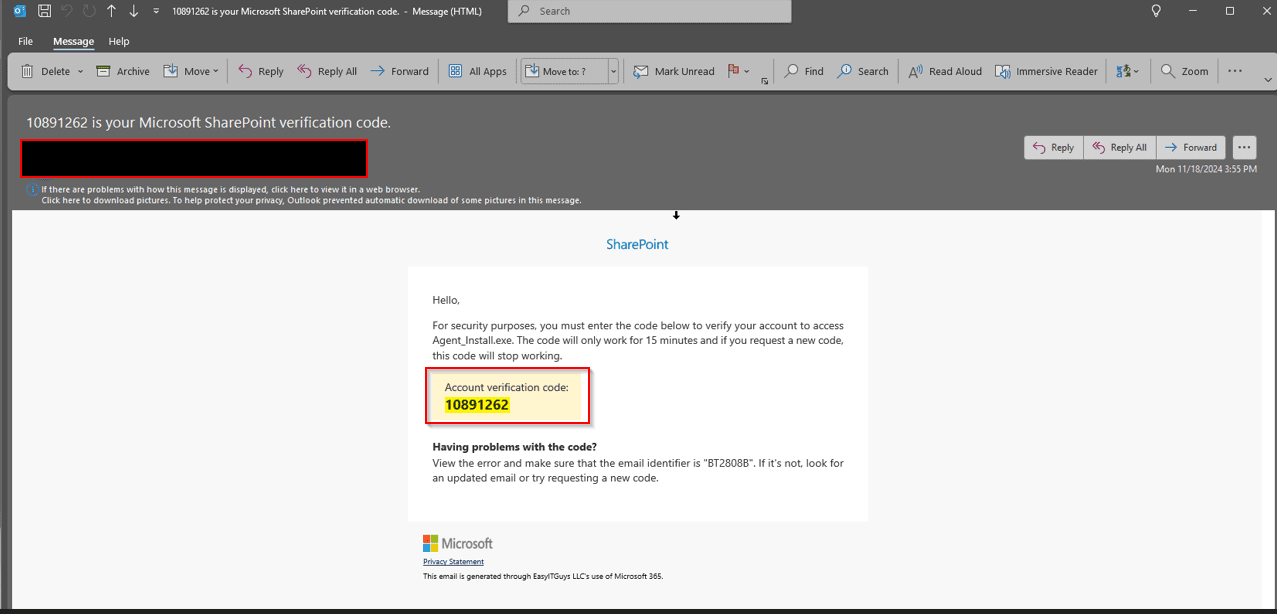Open the File menu
Image resolution: width=1277 pixels, height=614 pixels.
25,42
